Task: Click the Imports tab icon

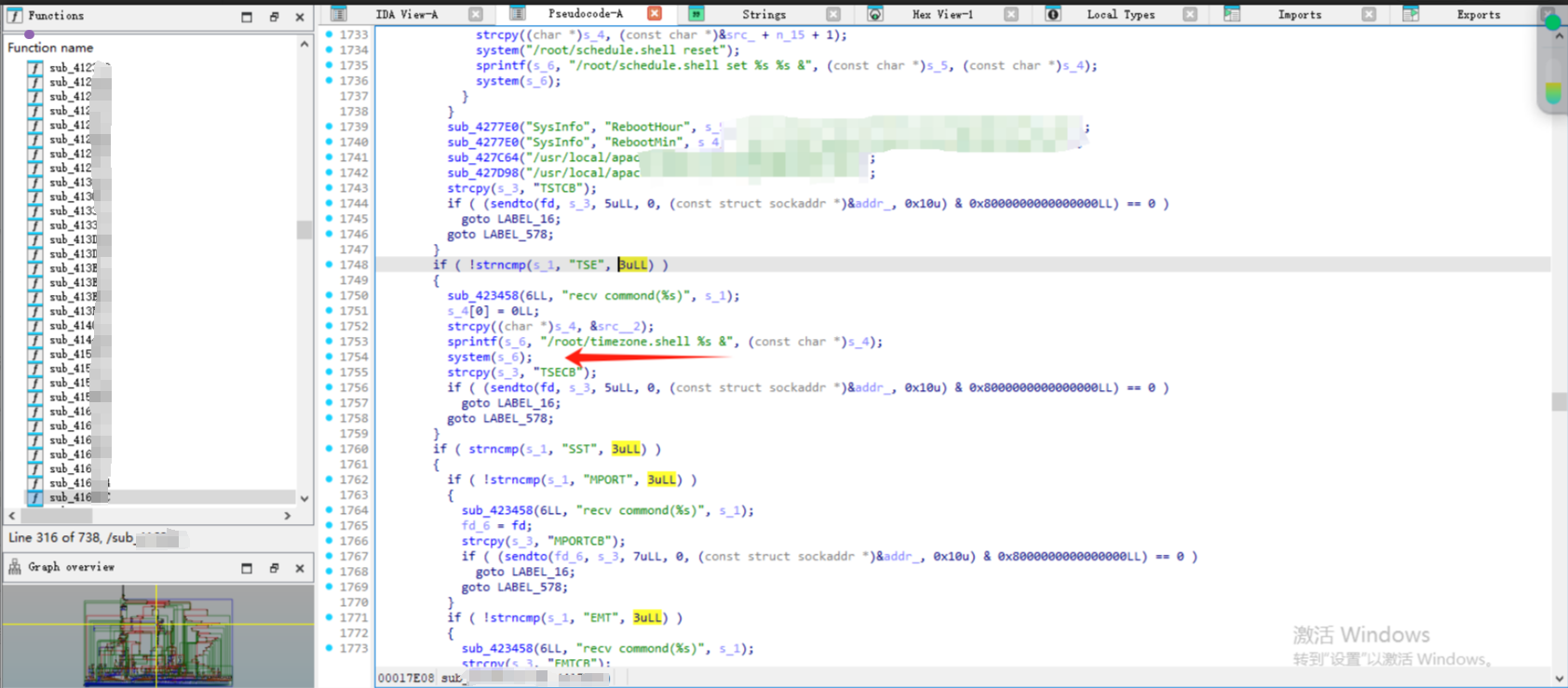Action: pos(1232,14)
